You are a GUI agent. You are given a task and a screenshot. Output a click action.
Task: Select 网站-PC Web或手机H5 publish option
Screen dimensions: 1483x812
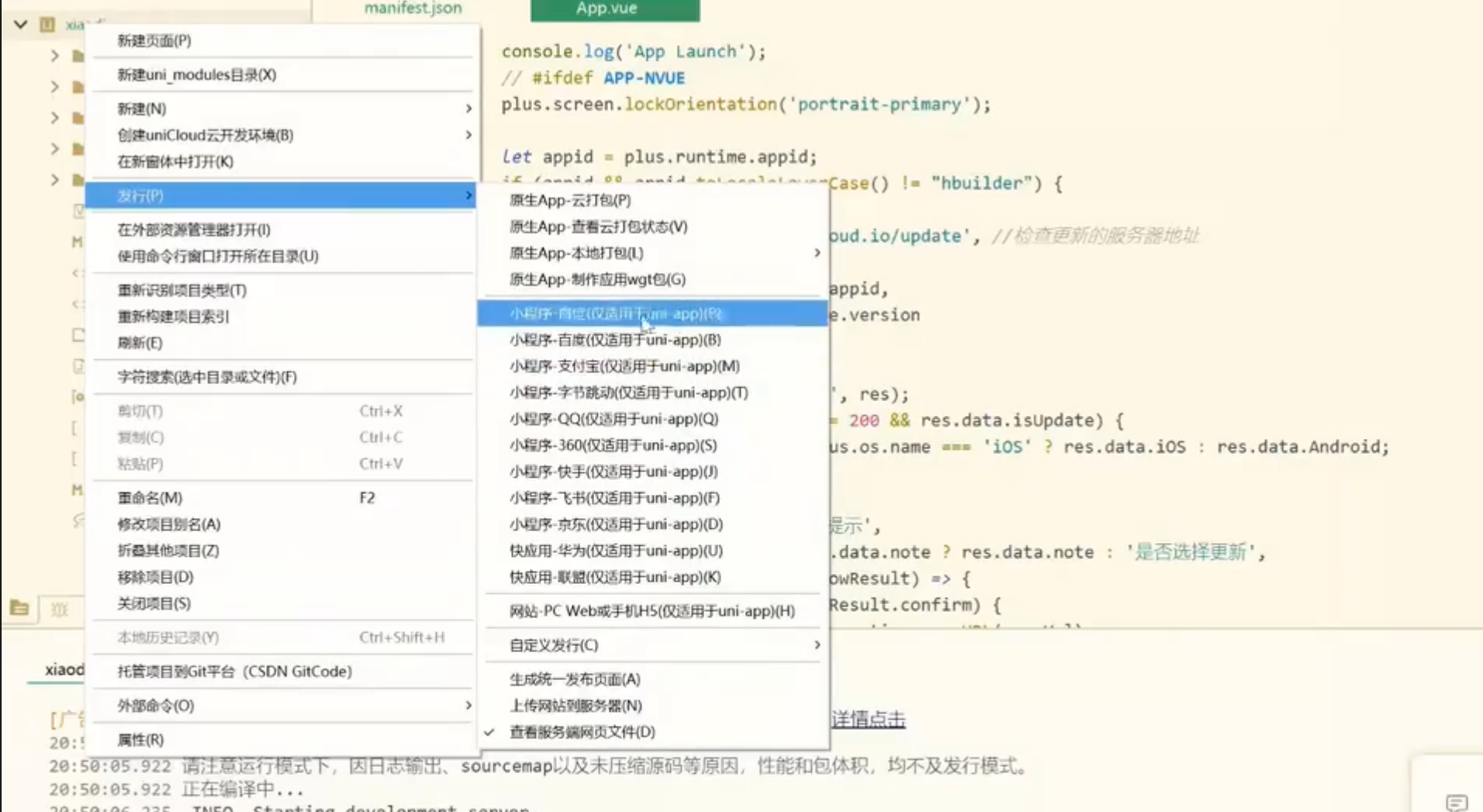coord(653,611)
